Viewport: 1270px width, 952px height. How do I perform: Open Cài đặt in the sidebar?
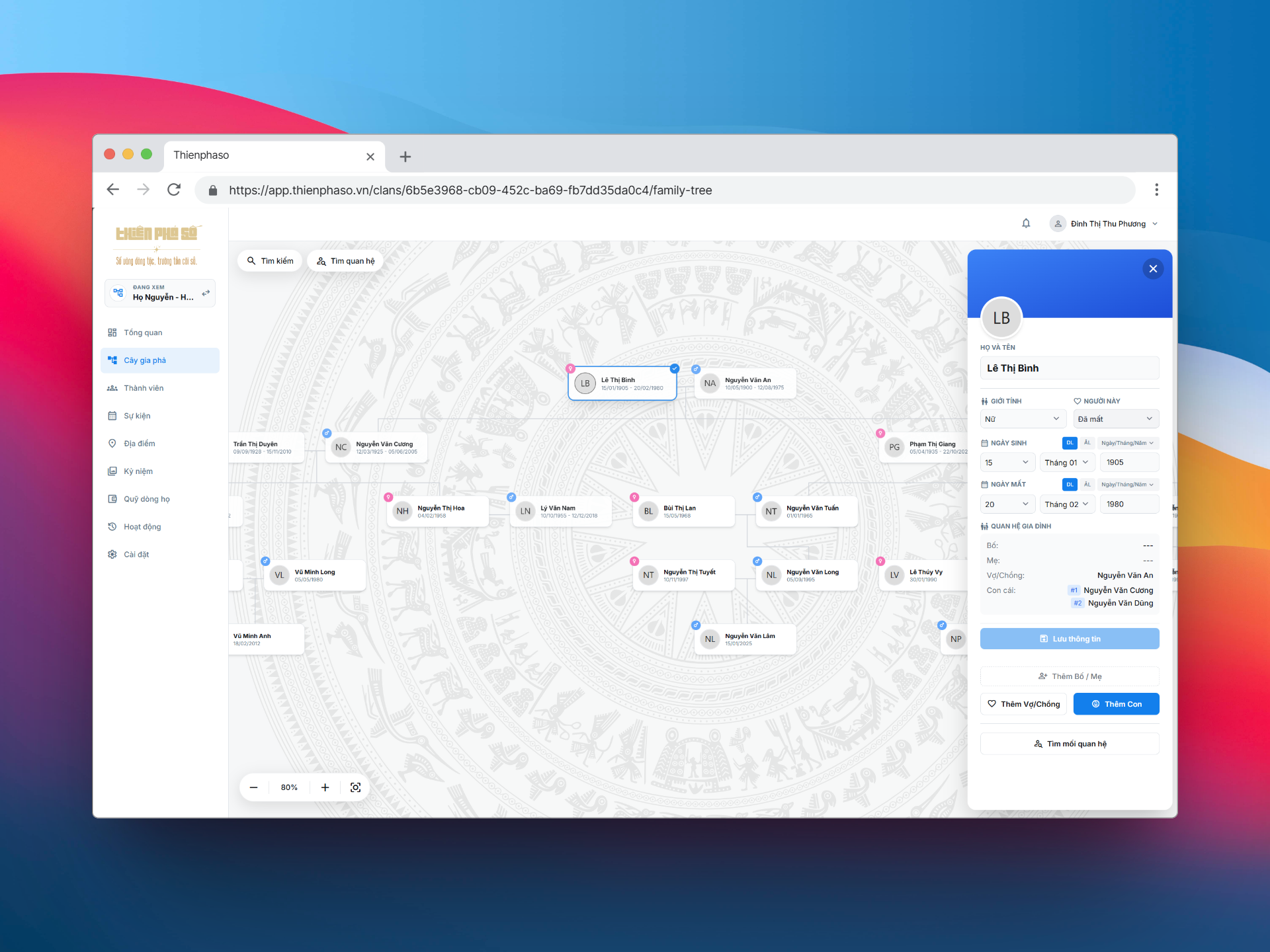point(160,555)
